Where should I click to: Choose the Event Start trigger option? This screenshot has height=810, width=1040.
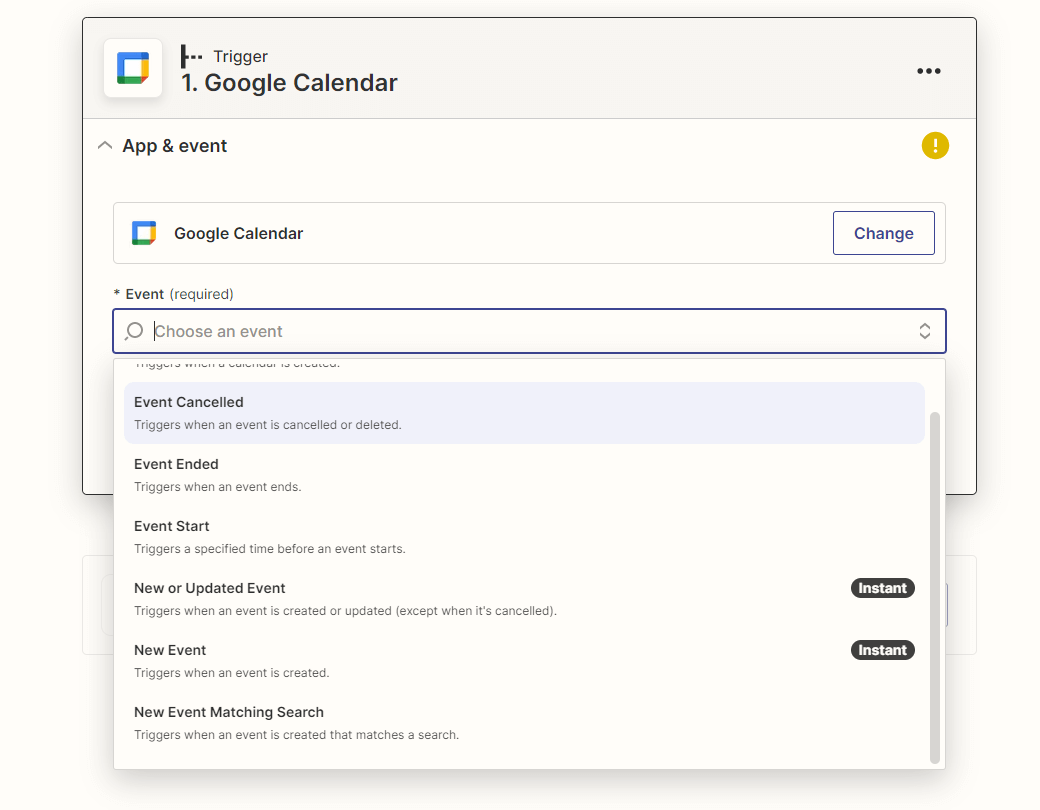[524, 537]
